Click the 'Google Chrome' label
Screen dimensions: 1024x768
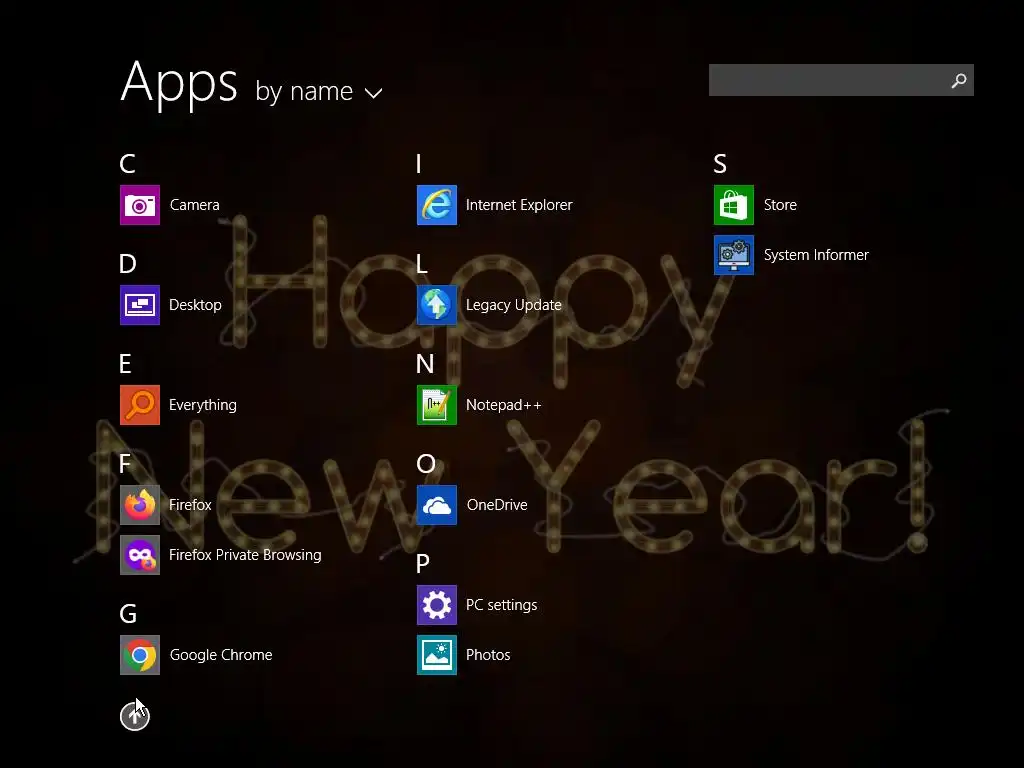point(221,655)
